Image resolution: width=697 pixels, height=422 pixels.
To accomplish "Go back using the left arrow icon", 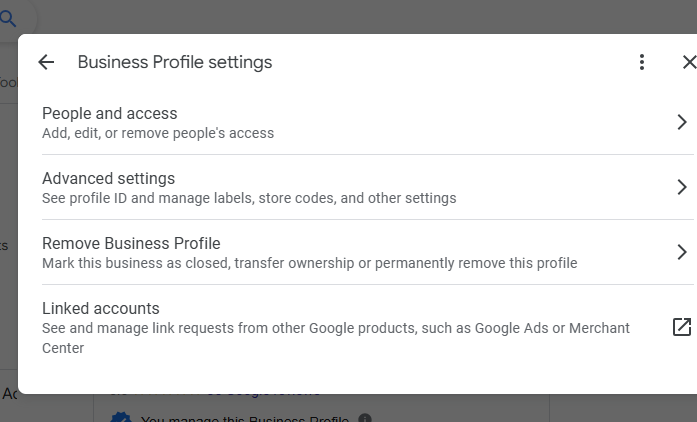I will click(x=46, y=62).
